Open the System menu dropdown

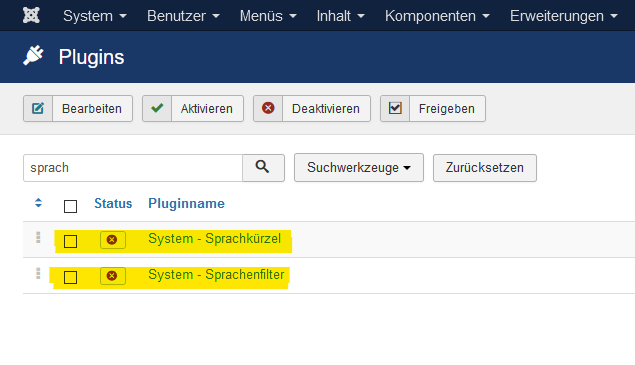(95, 16)
